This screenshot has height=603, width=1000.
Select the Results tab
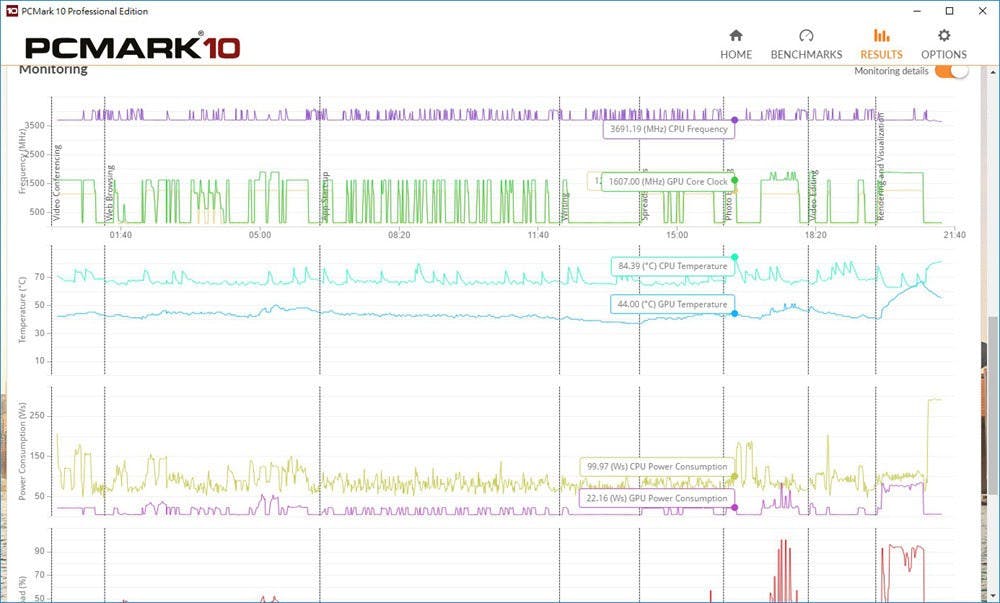[x=881, y=45]
